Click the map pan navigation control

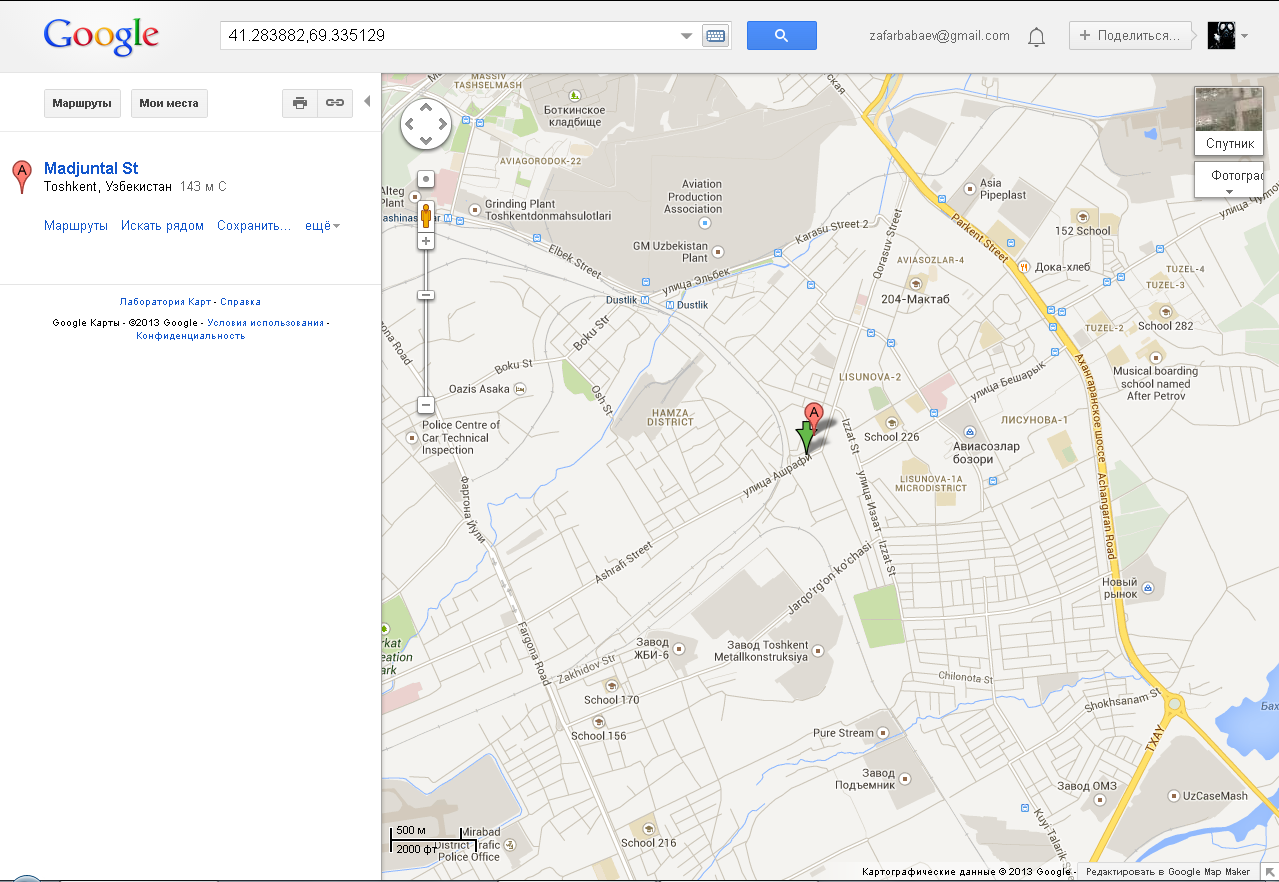pyautogui.click(x=426, y=125)
